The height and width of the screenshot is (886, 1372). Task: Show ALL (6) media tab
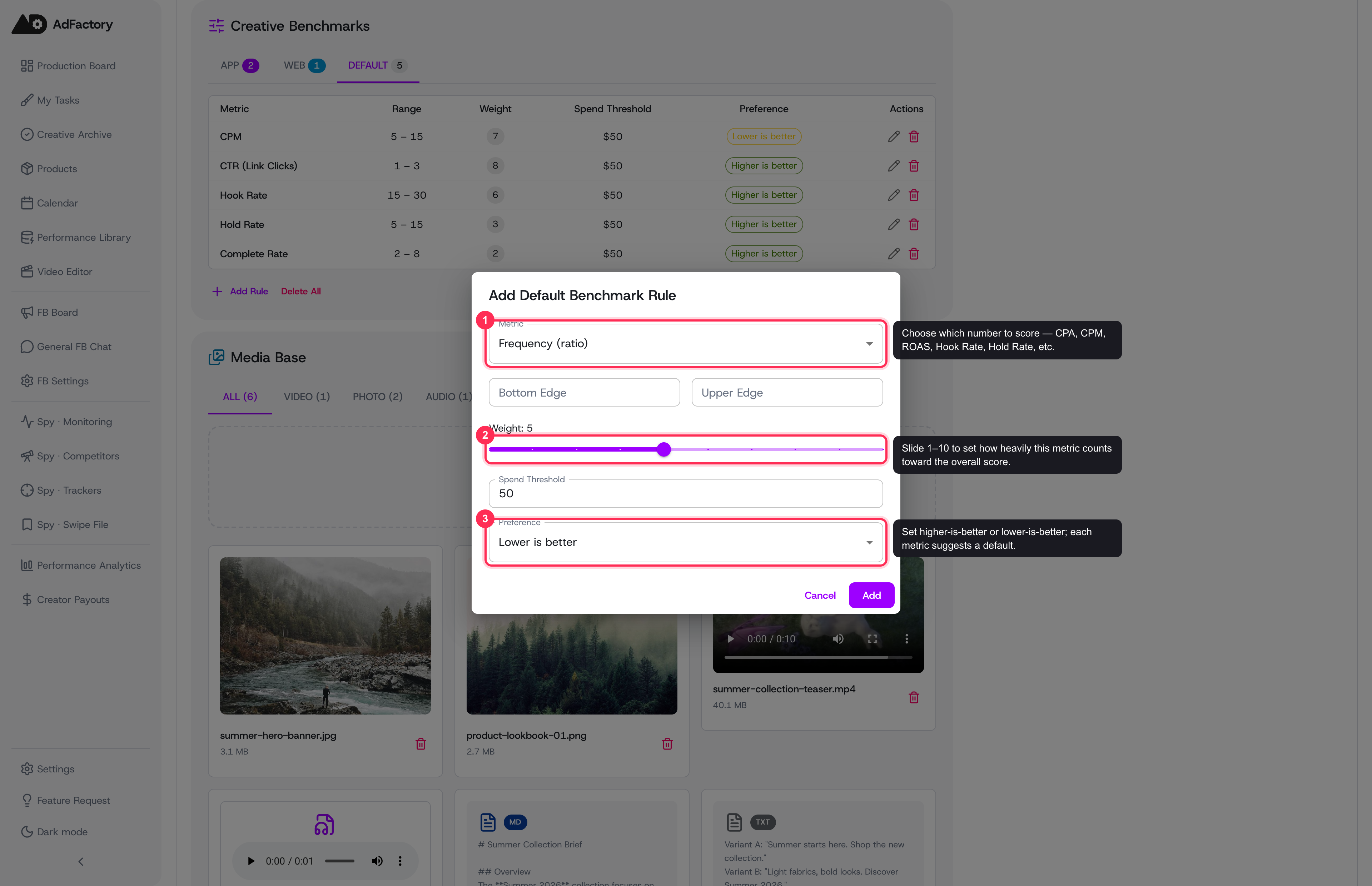[x=240, y=397]
